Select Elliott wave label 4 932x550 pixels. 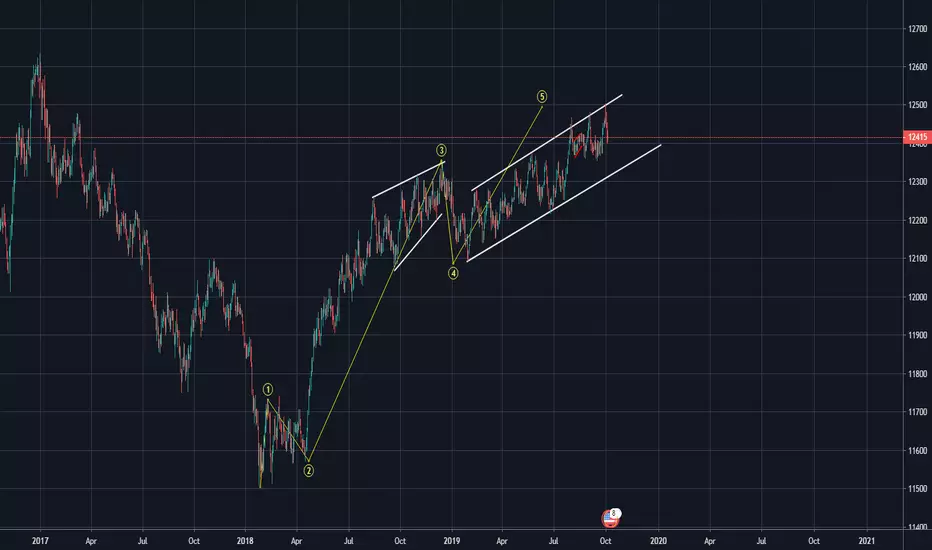click(x=453, y=274)
